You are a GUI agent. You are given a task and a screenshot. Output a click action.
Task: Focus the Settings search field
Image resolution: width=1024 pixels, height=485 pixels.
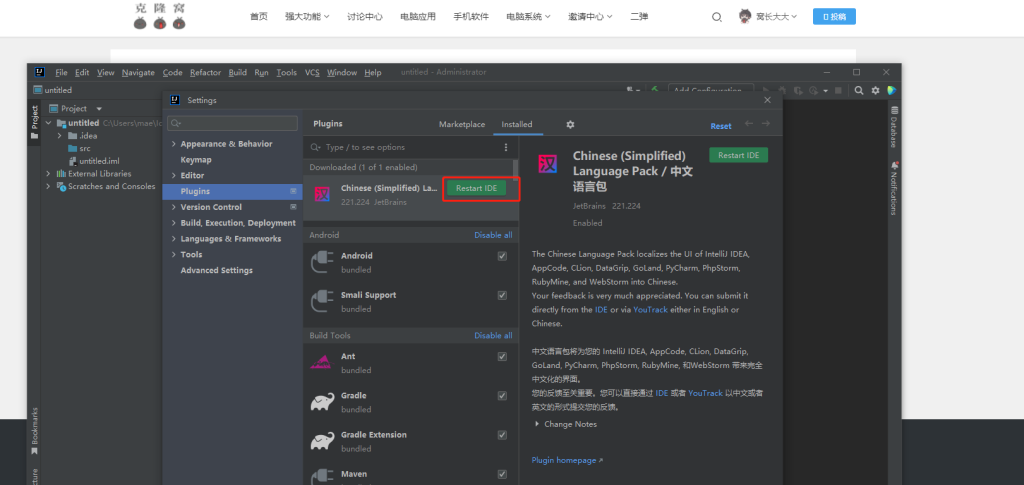click(232, 123)
